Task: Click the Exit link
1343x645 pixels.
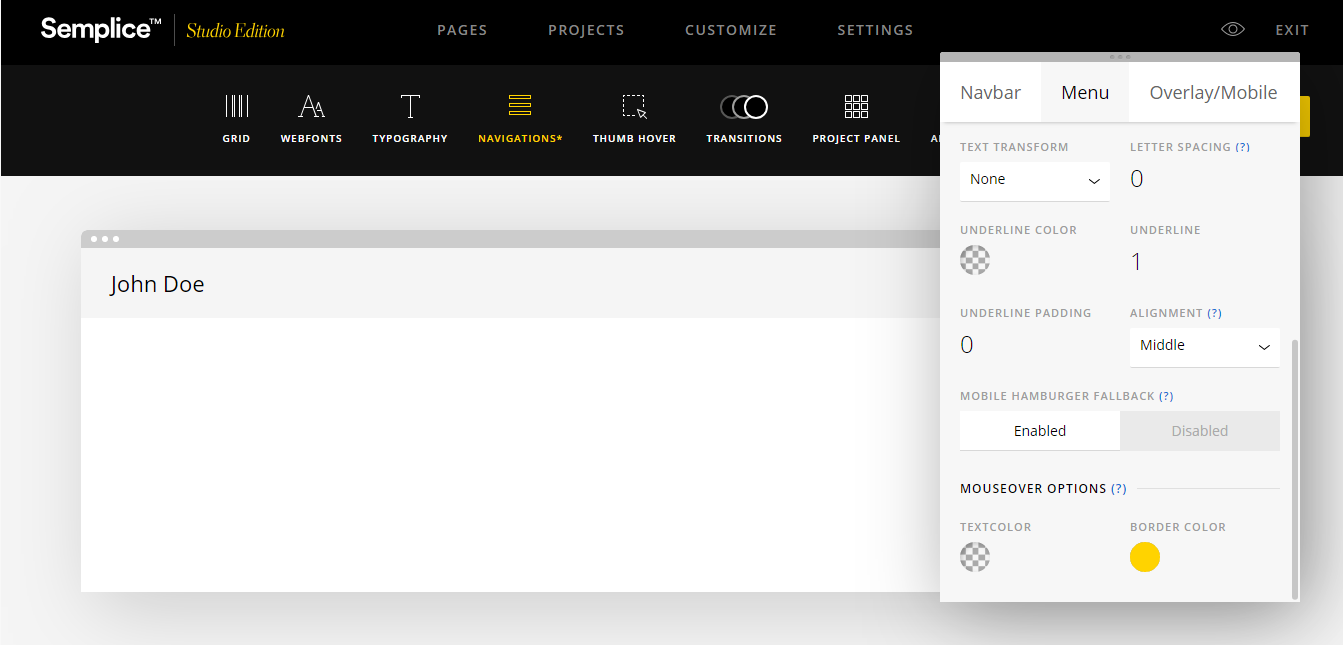Action: tap(1292, 30)
